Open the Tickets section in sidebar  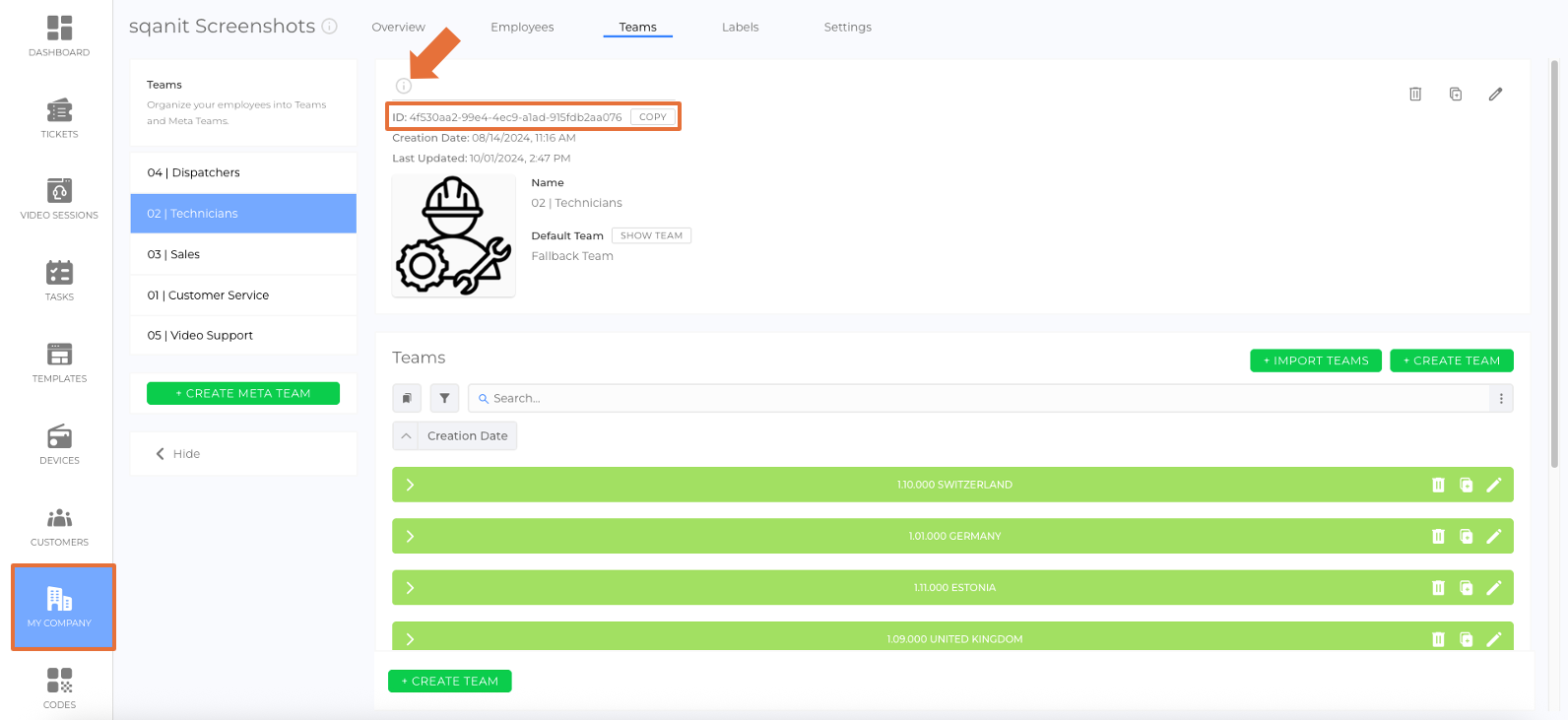tap(59, 118)
